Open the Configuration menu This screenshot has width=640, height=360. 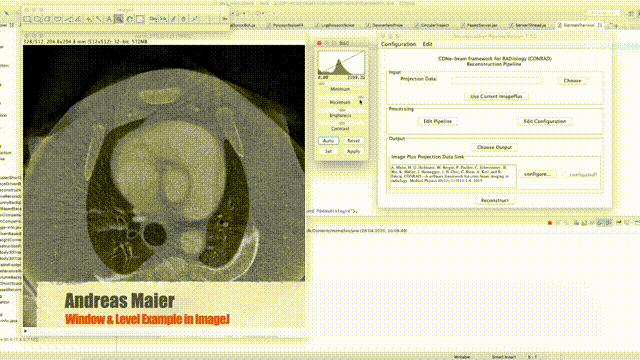pyautogui.click(x=398, y=44)
